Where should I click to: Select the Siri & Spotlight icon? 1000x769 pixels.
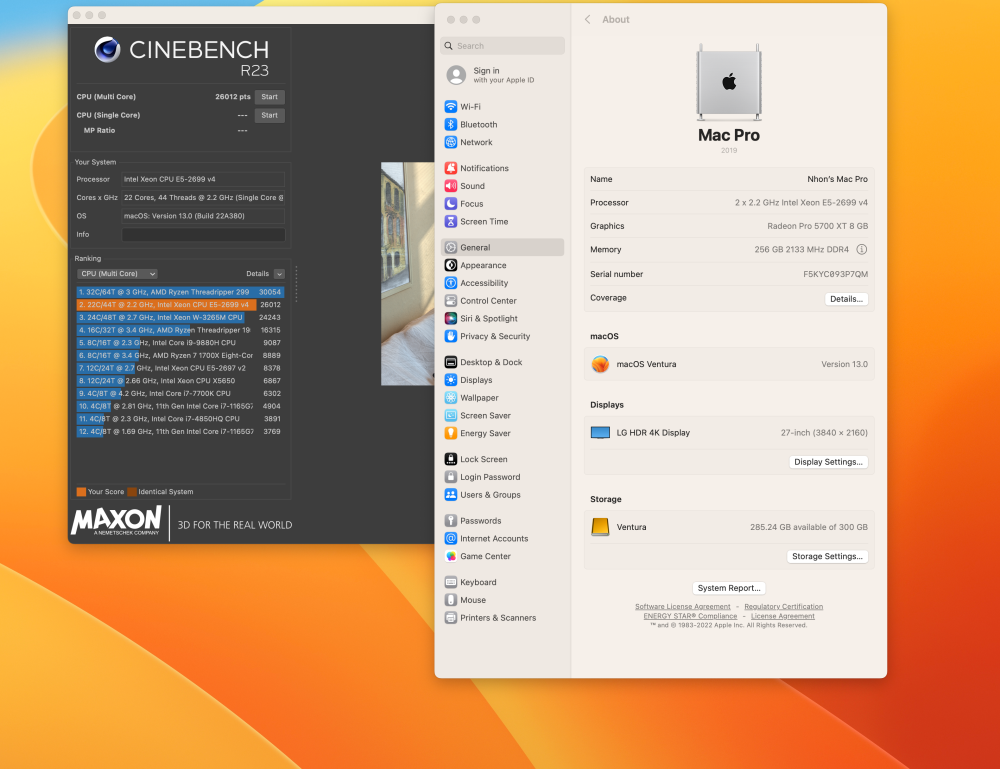pos(450,319)
